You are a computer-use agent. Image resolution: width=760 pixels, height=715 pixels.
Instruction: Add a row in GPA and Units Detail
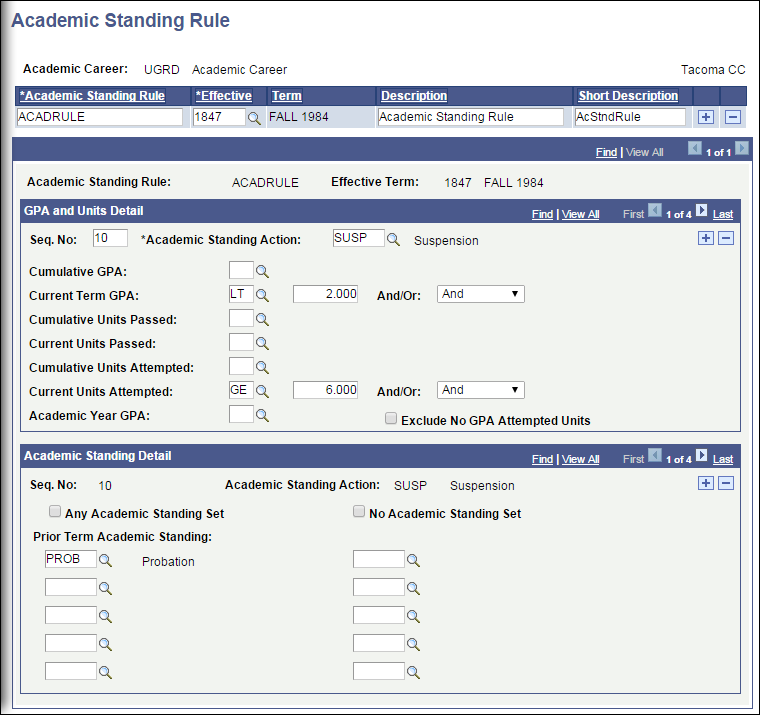pos(706,238)
